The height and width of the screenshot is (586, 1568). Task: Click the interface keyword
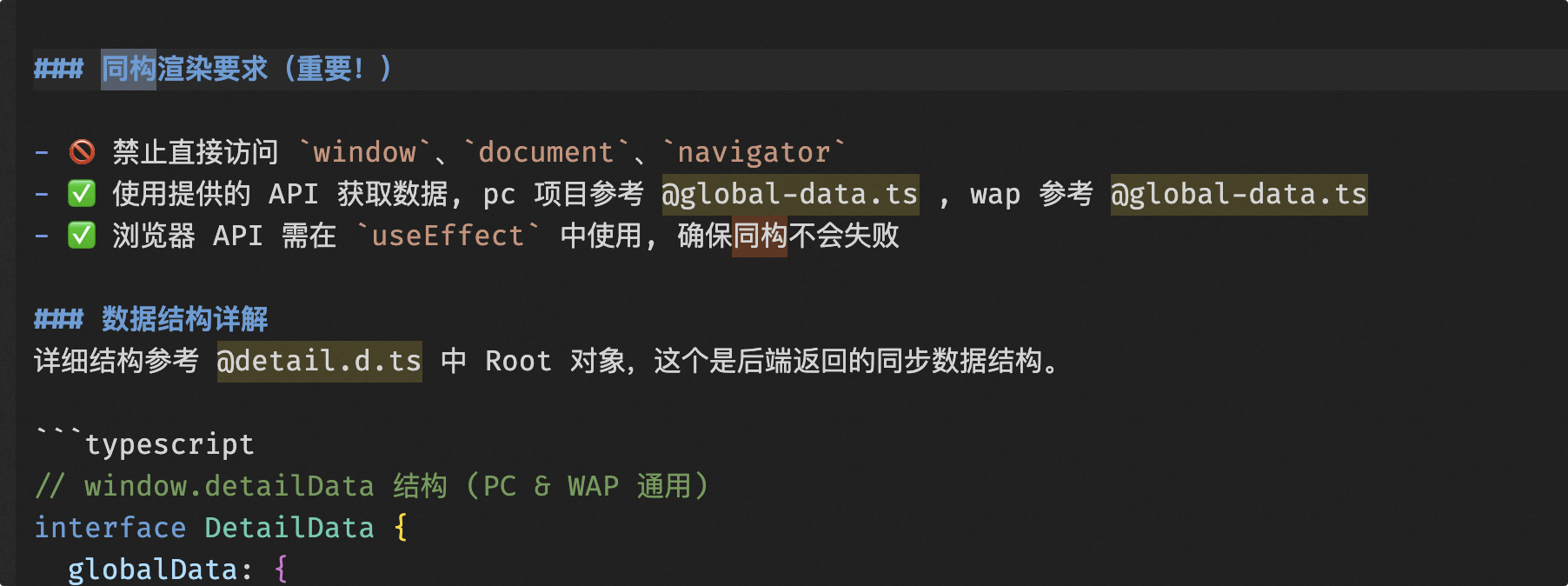[x=110, y=528]
